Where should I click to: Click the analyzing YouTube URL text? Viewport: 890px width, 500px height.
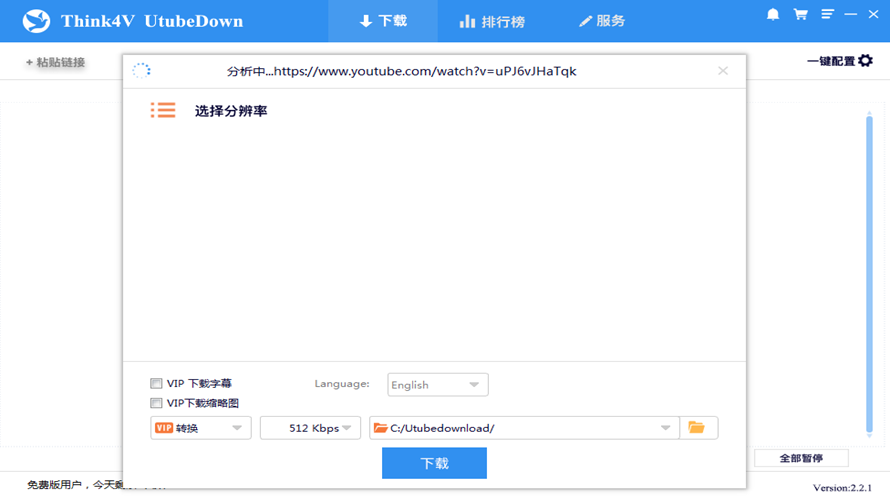401,71
